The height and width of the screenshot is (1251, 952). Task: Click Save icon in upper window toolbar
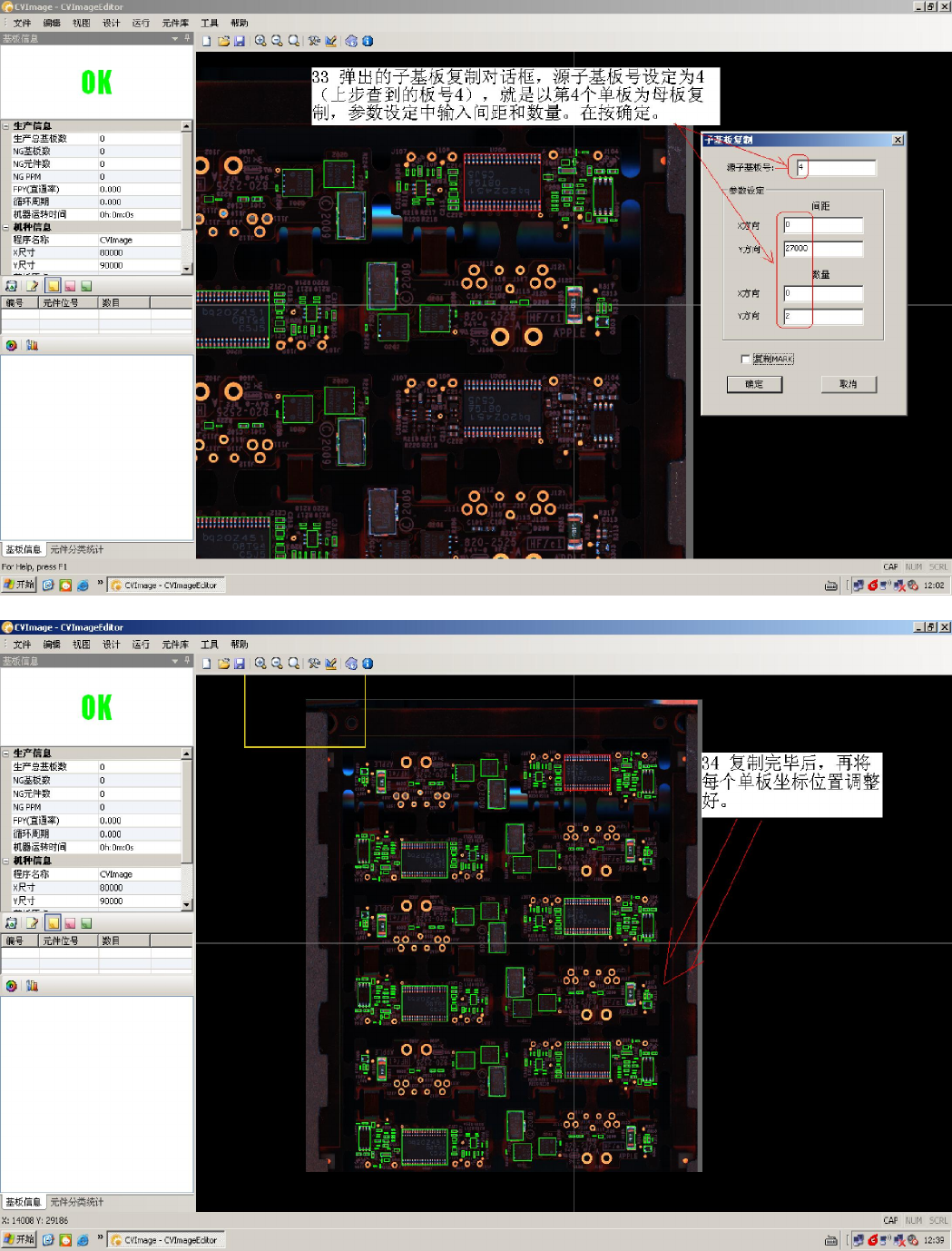240,41
